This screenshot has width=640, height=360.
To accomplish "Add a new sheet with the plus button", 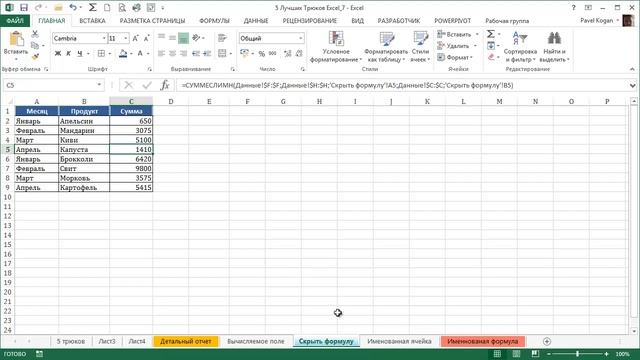I will coord(547,341).
